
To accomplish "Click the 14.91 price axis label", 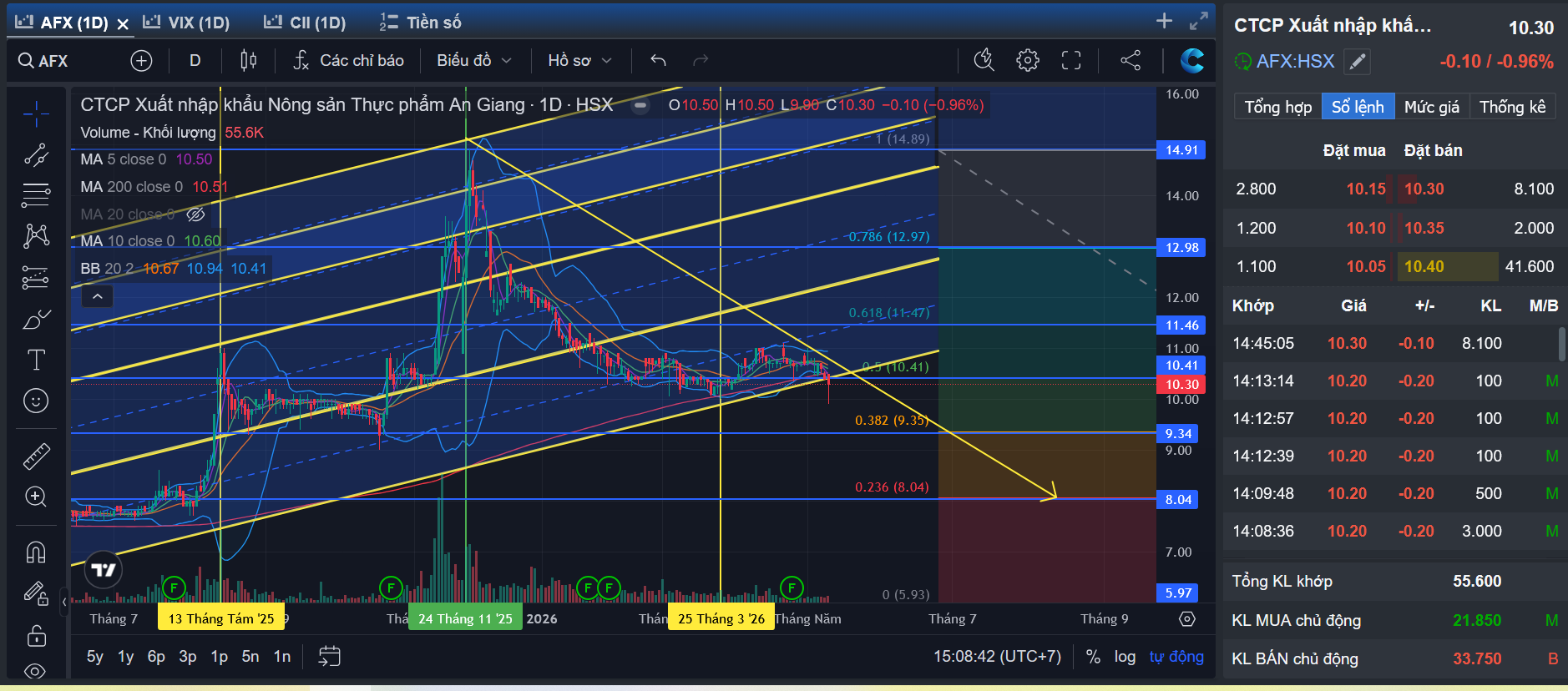I will coord(1181,150).
